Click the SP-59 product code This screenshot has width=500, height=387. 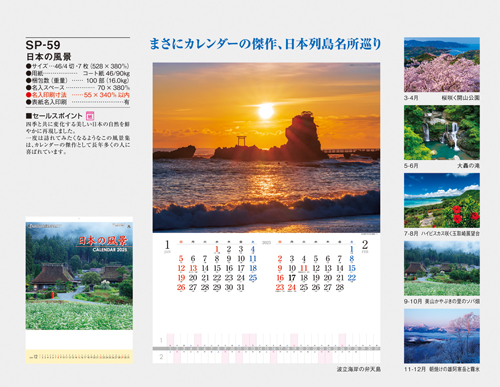click(x=43, y=45)
